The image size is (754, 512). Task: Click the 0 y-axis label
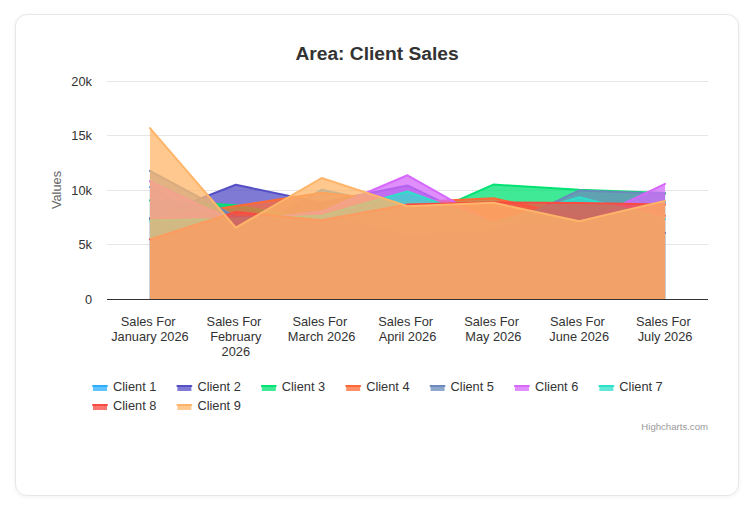coord(88,300)
